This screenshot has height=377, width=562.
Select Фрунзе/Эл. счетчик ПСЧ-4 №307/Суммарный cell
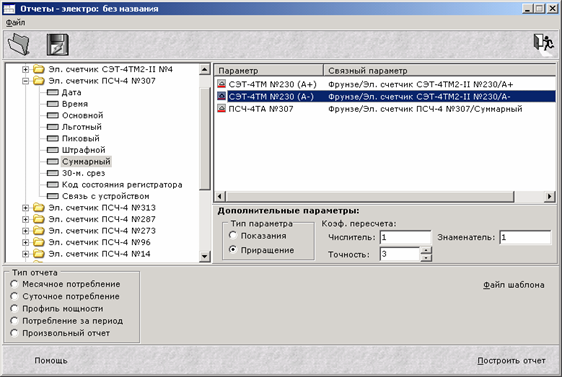(425, 109)
